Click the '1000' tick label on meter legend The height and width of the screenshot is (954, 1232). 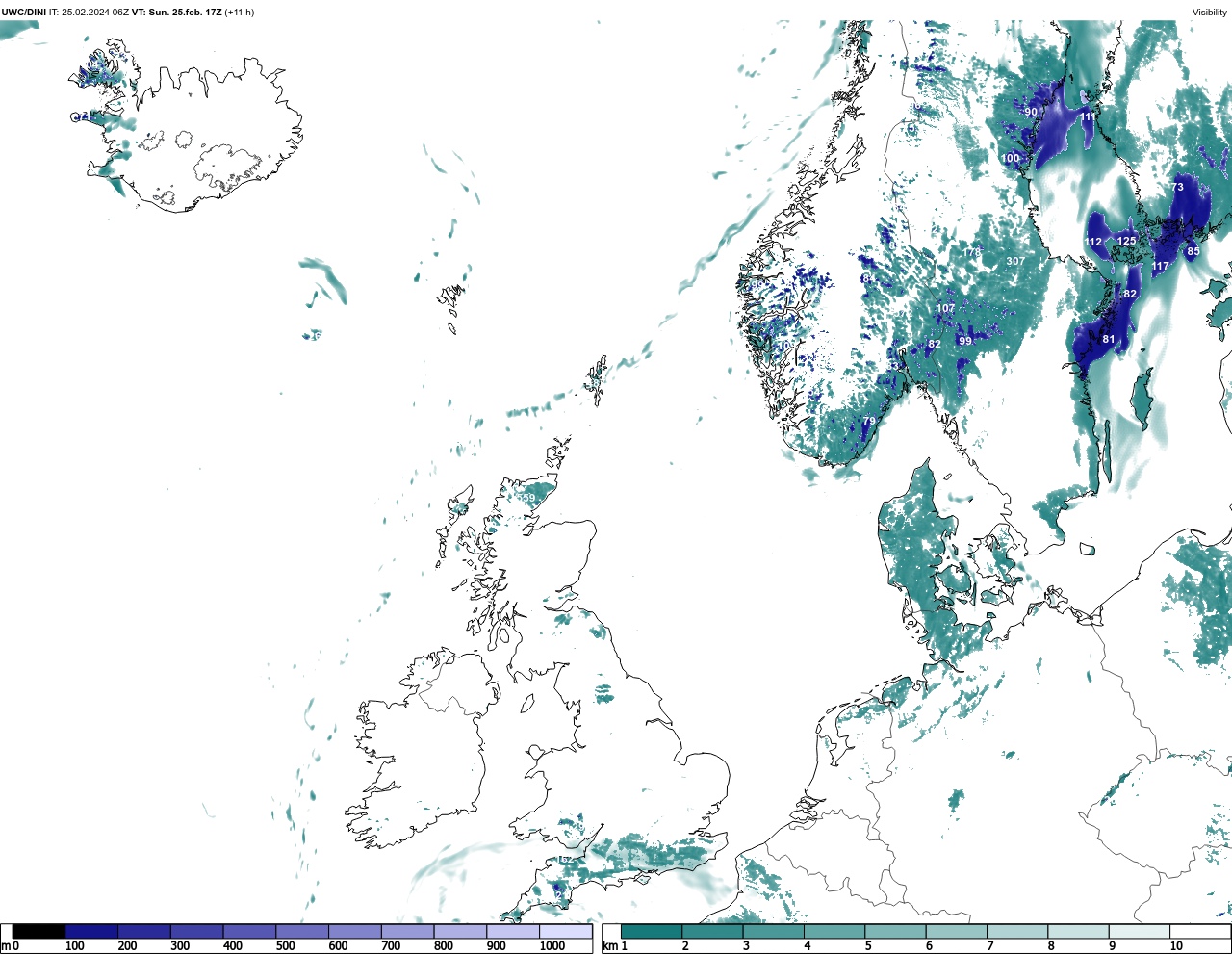(552, 946)
